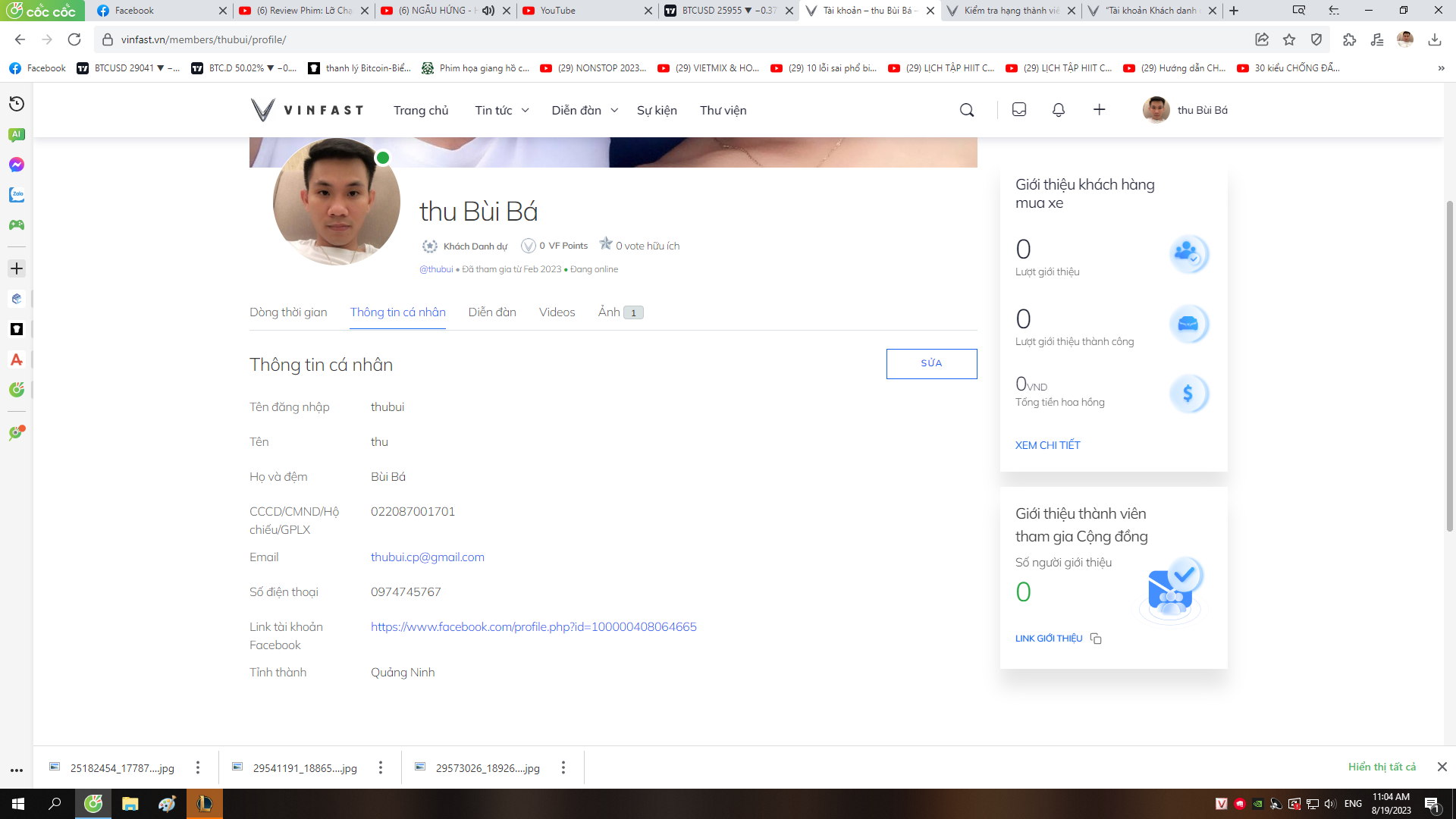1456x819 pixels.
Task: Expand the bookmarks bar overflow chevron
Action: click(1441, 68)
